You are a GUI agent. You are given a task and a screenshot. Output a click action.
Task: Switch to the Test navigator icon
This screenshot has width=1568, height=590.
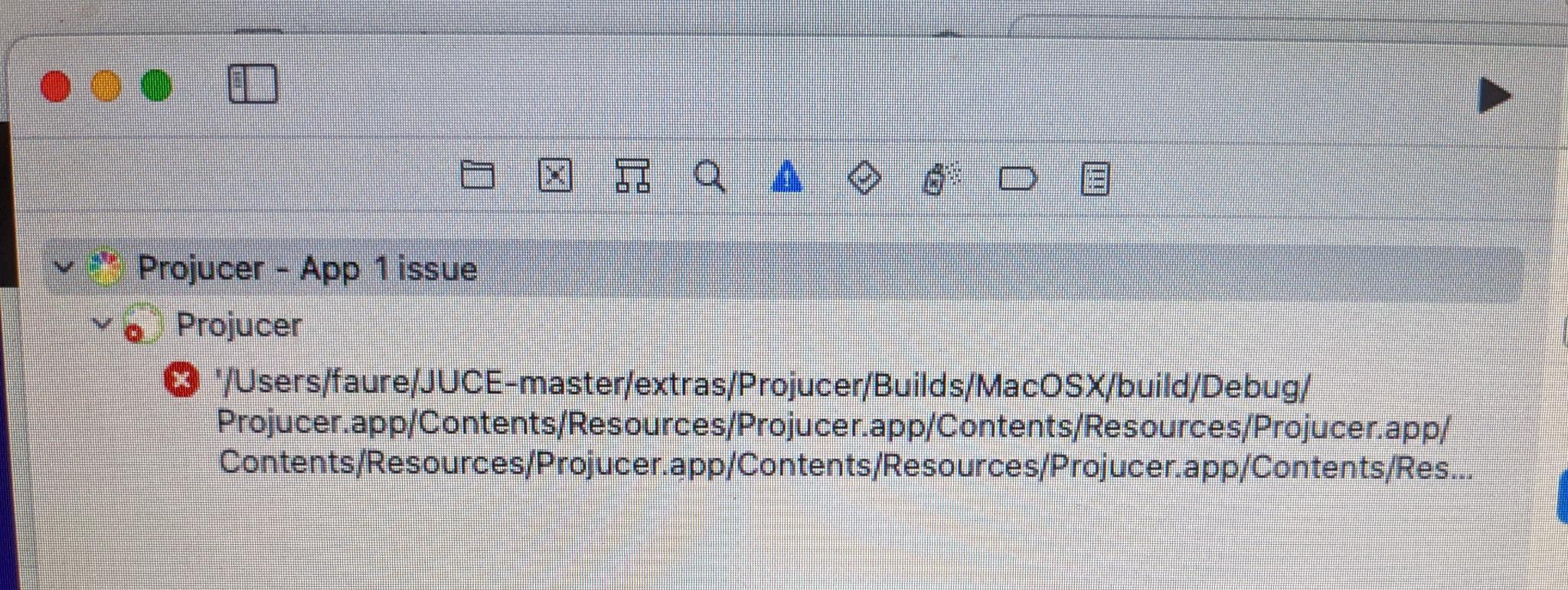tap(864, 179)
